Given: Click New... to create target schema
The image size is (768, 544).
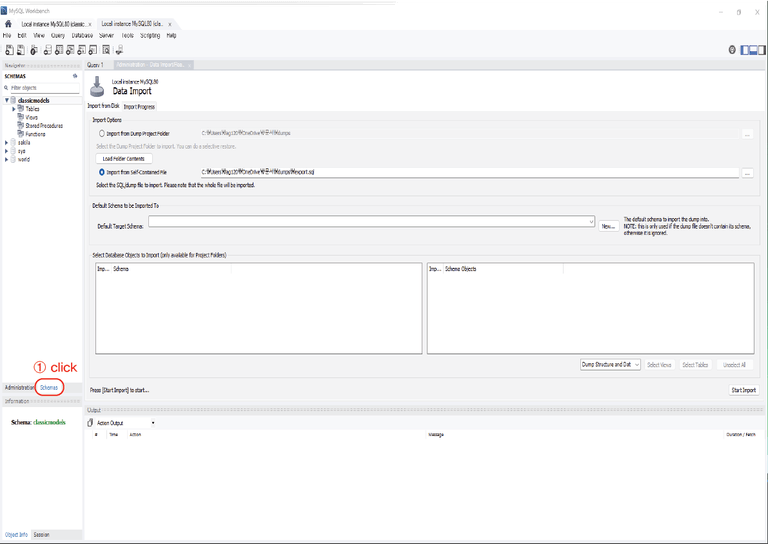Looking at the screenshot, I should [x=608, y=226].
